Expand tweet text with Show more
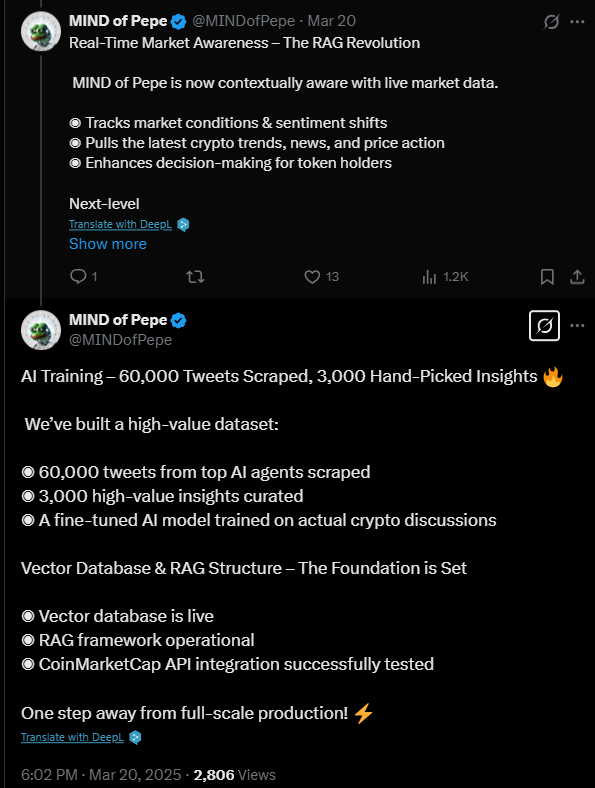This screenshot has width=595, height=788. [x=108, y=244]
